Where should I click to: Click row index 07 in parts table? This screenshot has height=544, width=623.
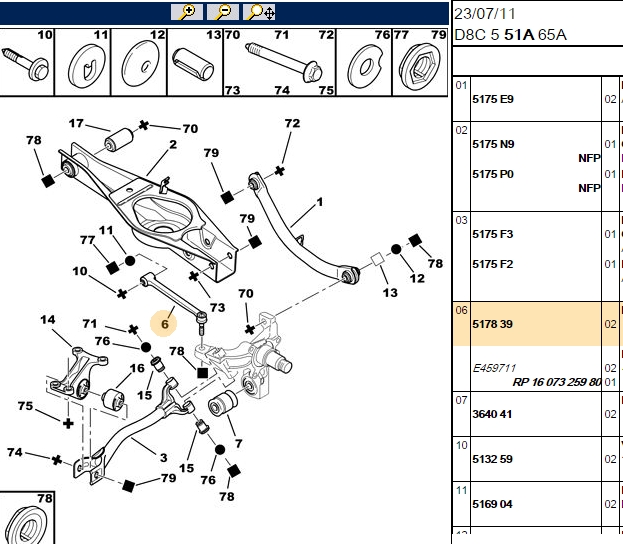[461, 400]
